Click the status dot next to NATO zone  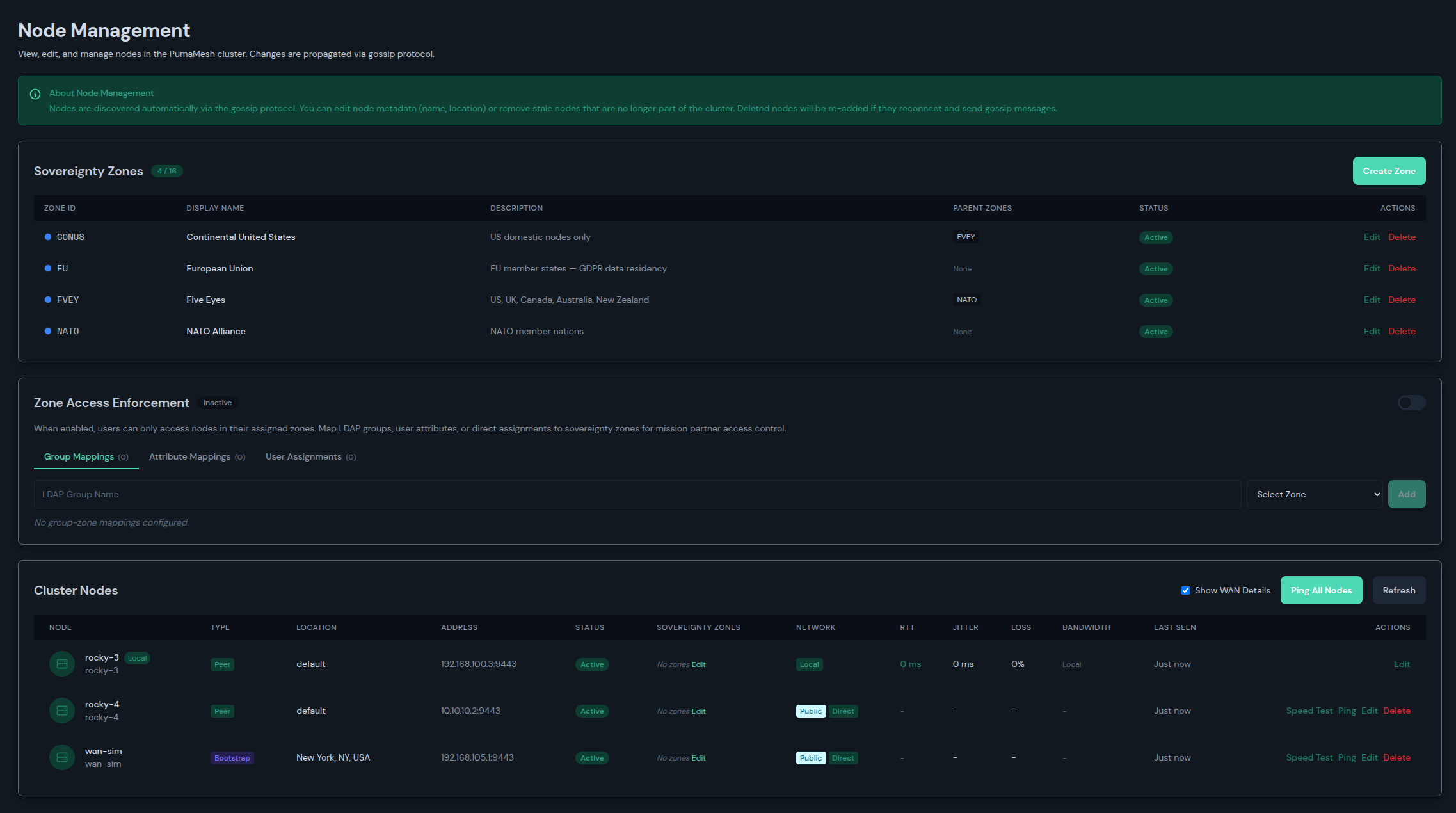(47, 331)
